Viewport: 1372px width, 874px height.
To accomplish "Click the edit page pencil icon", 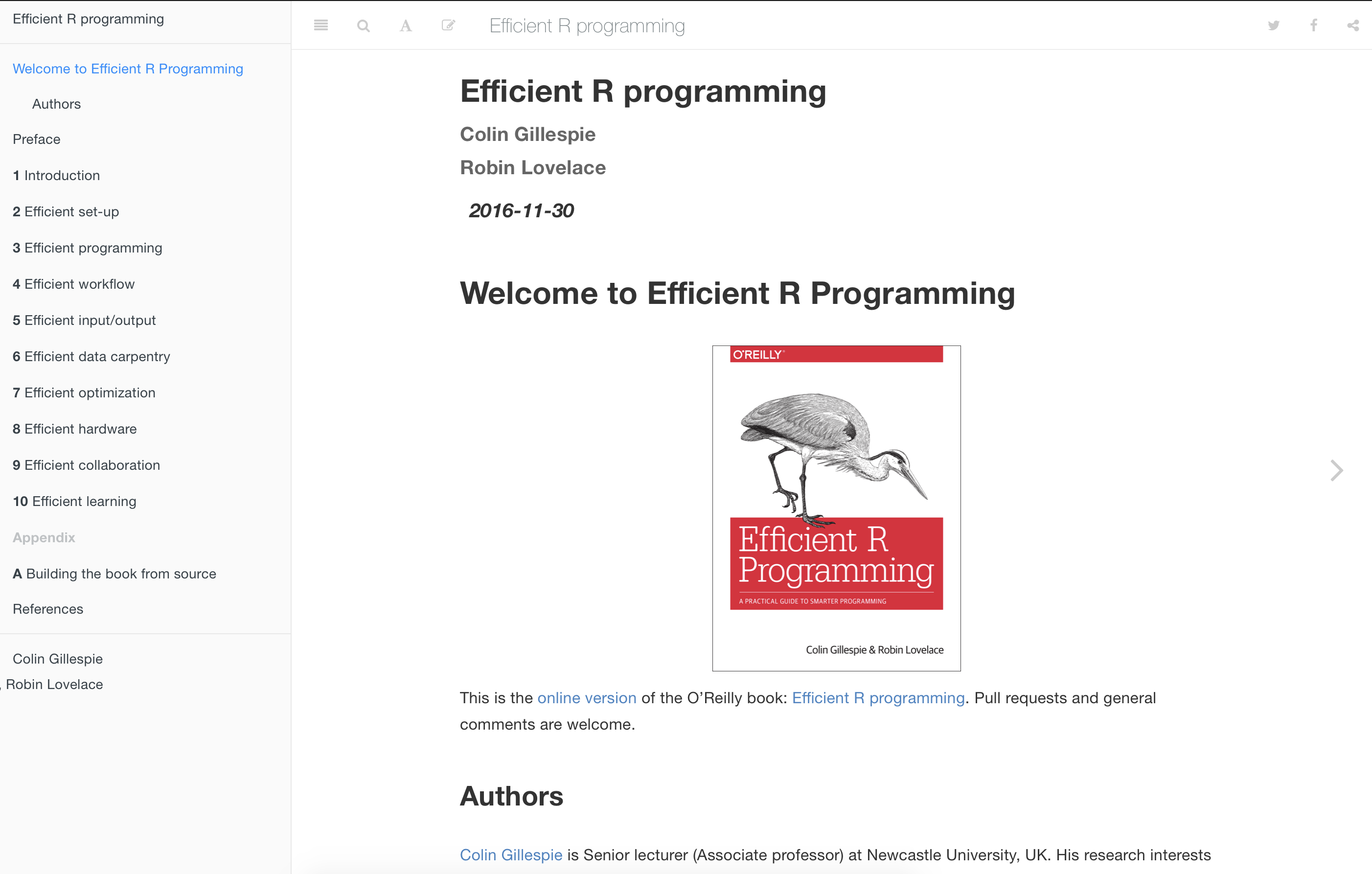I will [x=448, y=25].
